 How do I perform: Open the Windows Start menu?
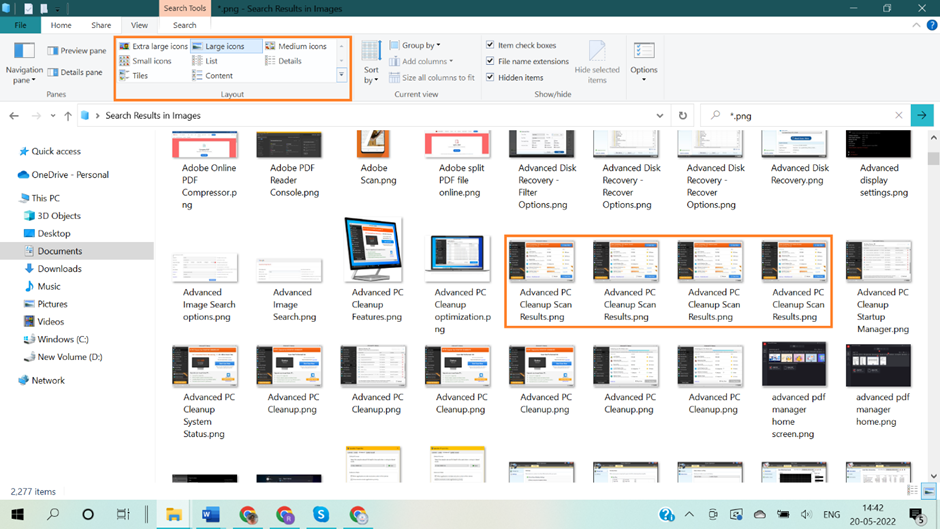(x=17, y=515)
